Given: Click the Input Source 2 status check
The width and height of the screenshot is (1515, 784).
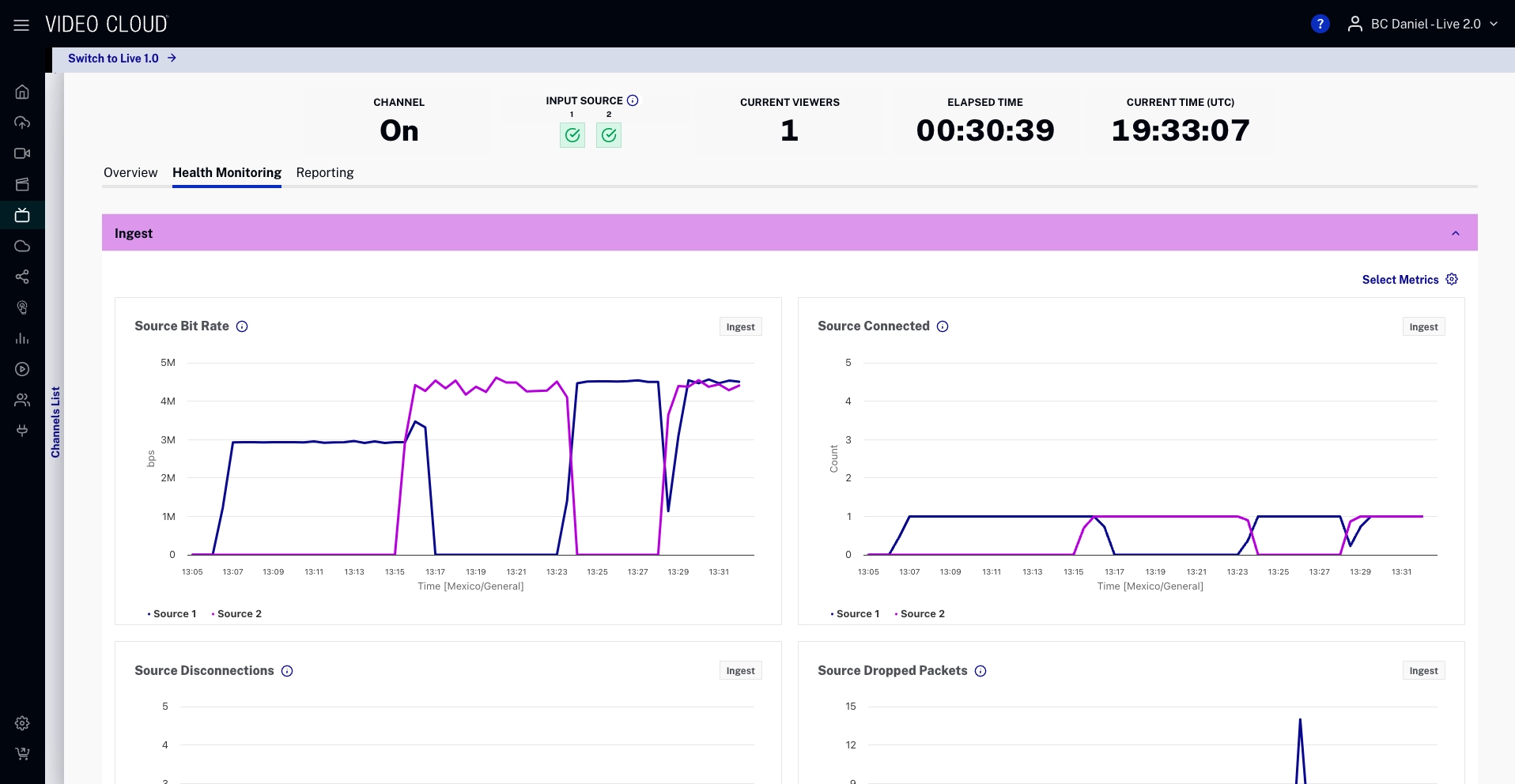Looking at the screenshot, I should click(609, 135).
